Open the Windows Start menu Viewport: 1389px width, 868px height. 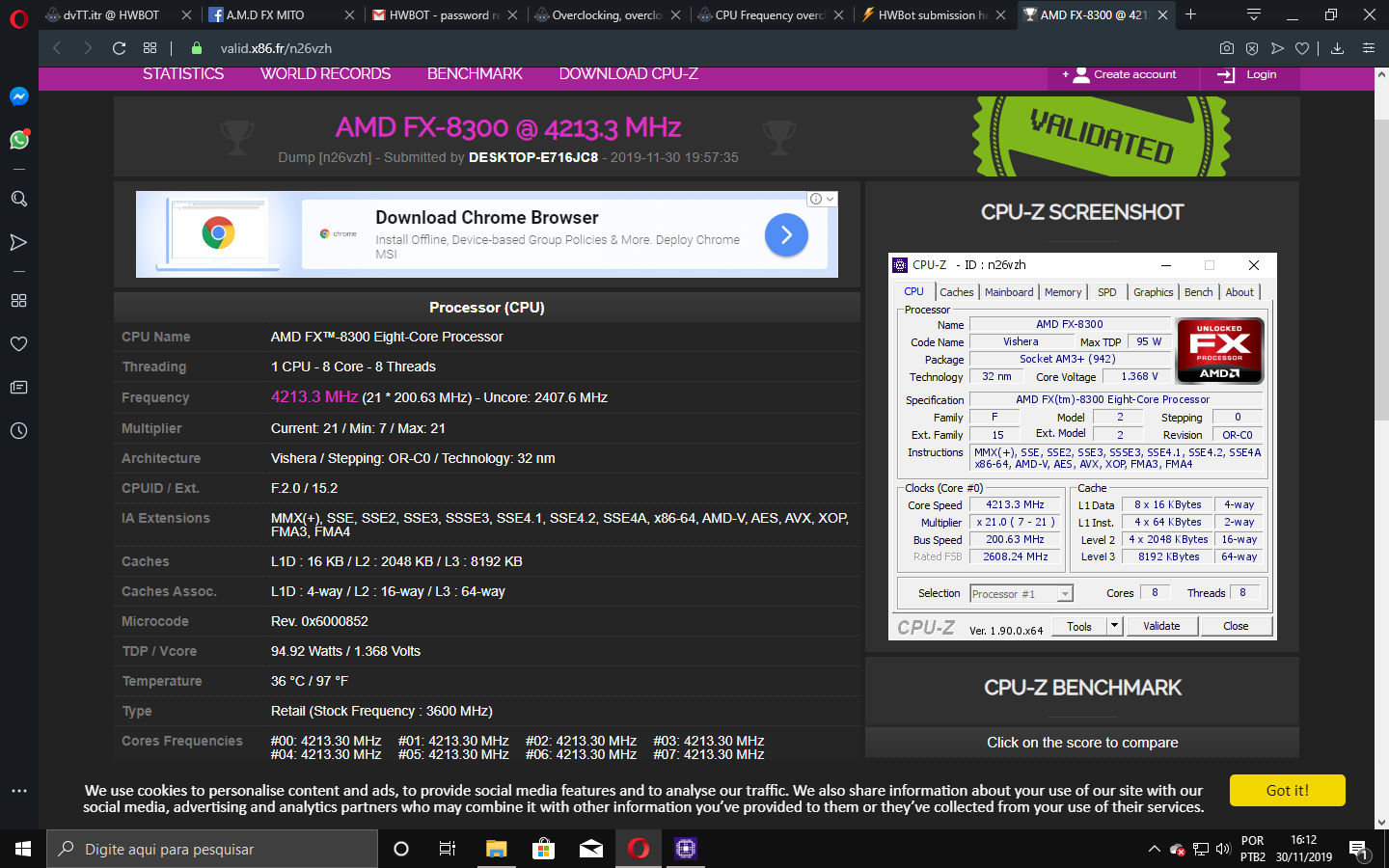point(23,849)
